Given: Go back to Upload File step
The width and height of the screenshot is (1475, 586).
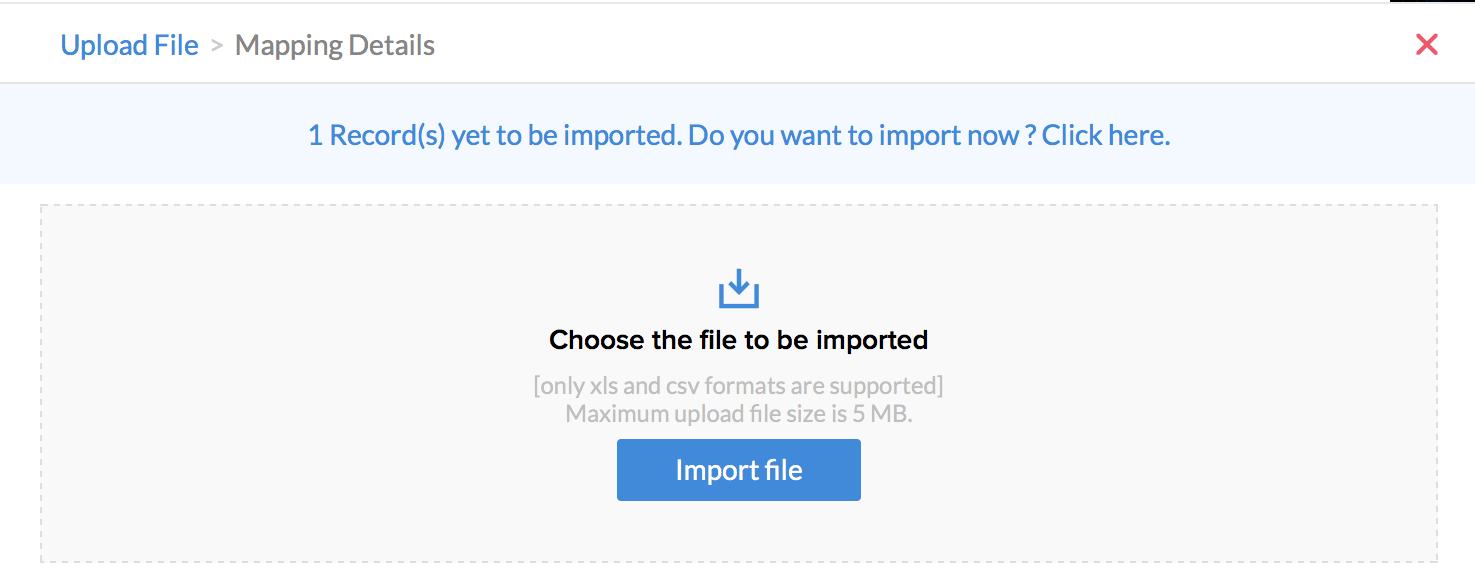Looking at the screenshot, I should point(129,46).
